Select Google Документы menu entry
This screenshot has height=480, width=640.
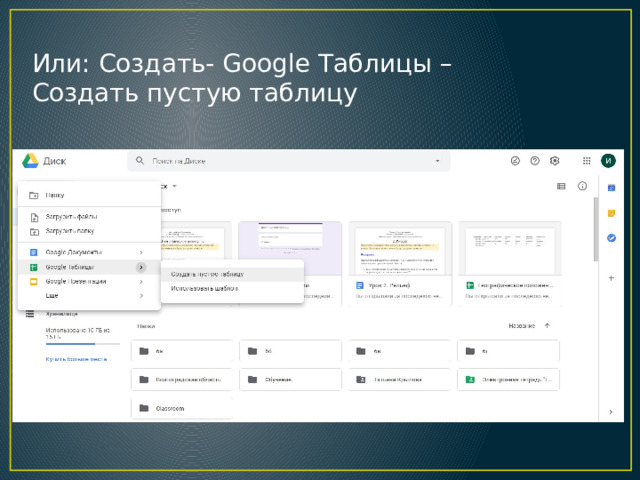pos(89,252)
